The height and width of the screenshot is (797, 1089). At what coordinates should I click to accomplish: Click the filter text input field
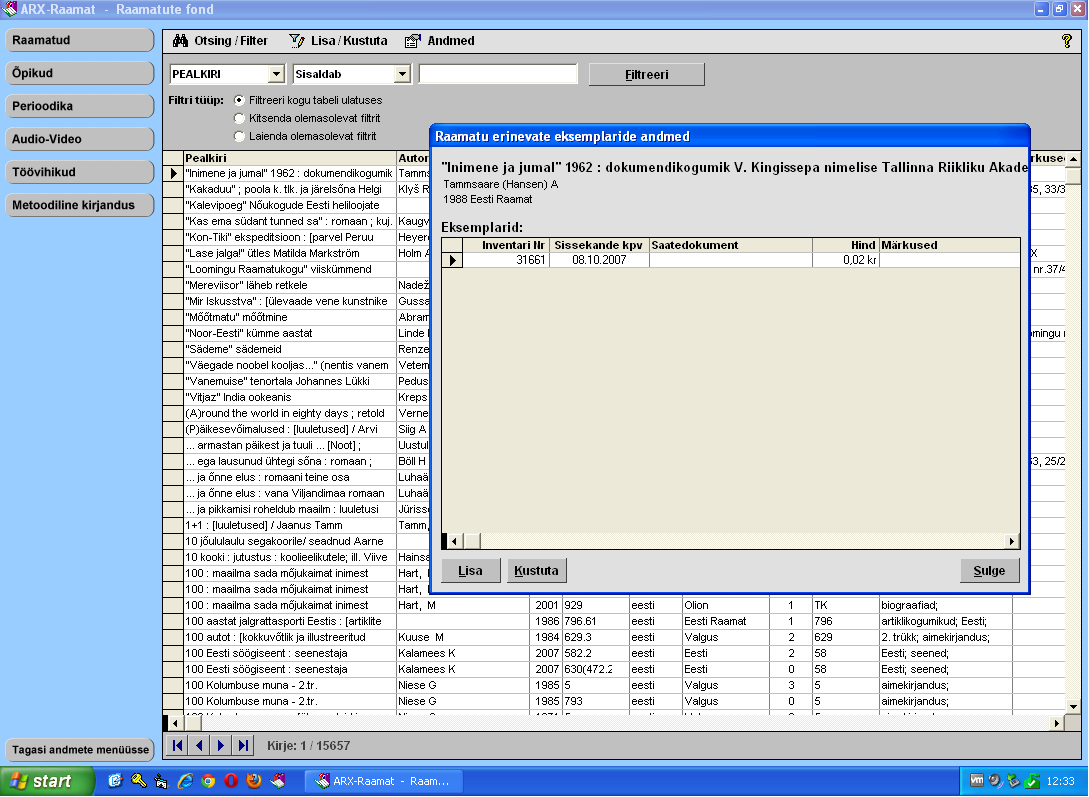tap(498, 74)
